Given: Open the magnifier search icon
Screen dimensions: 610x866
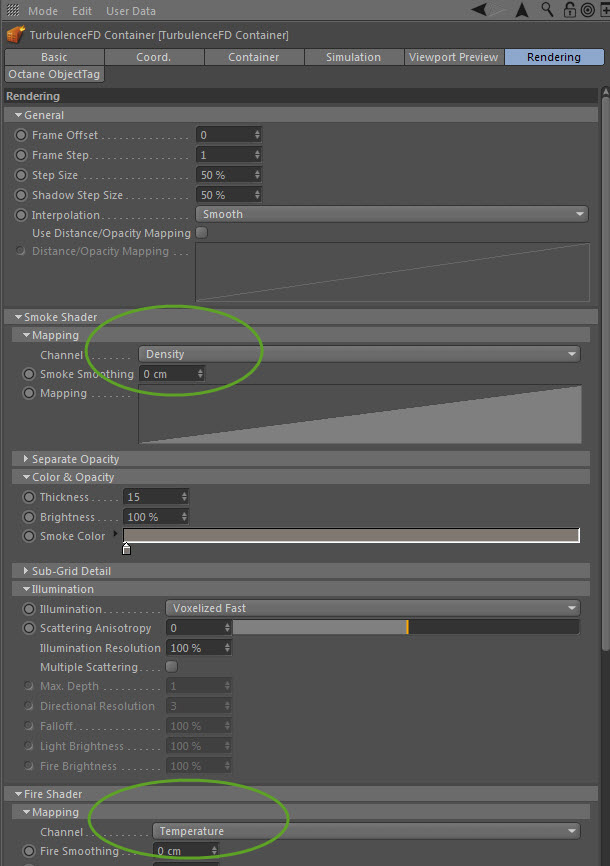Looking at the screenshot, I should 547,9.
